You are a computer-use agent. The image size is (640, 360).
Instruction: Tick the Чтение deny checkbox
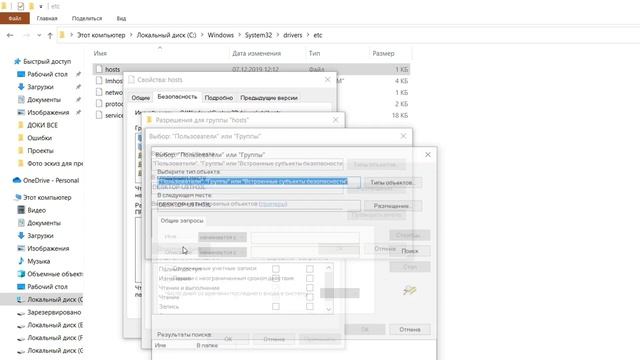(310, 297)
